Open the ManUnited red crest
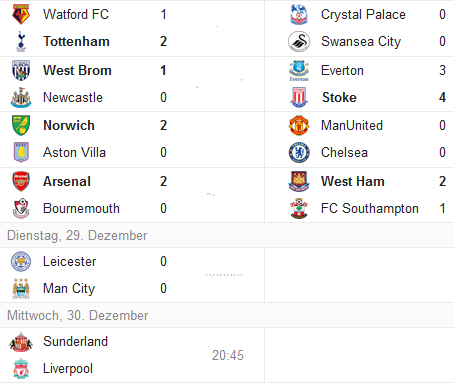The image size is (454, 385). coord(299,125)
